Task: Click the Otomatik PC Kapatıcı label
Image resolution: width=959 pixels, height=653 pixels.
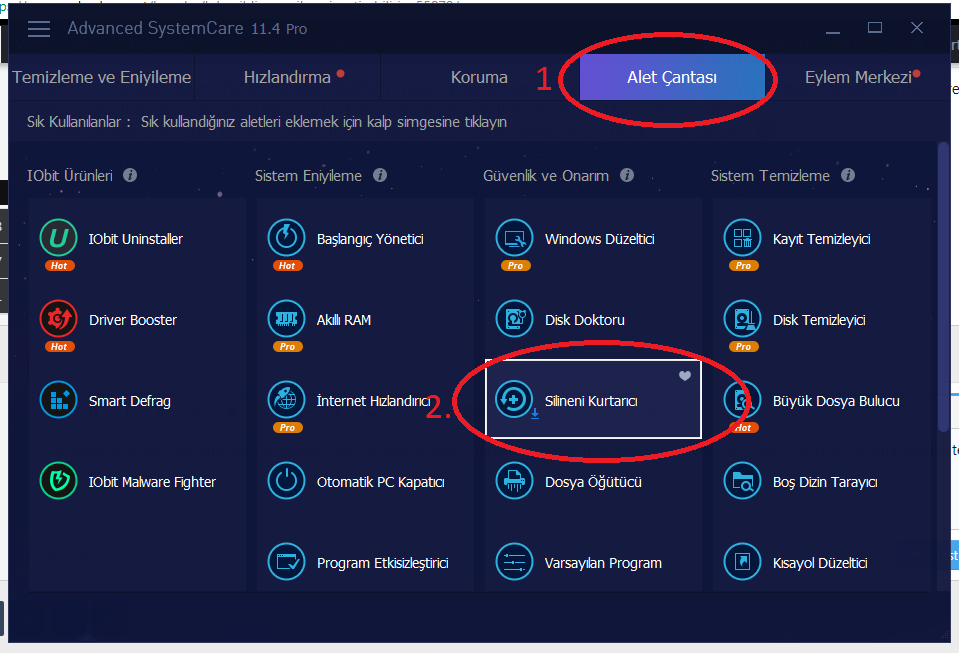Action: coord(380,482)
